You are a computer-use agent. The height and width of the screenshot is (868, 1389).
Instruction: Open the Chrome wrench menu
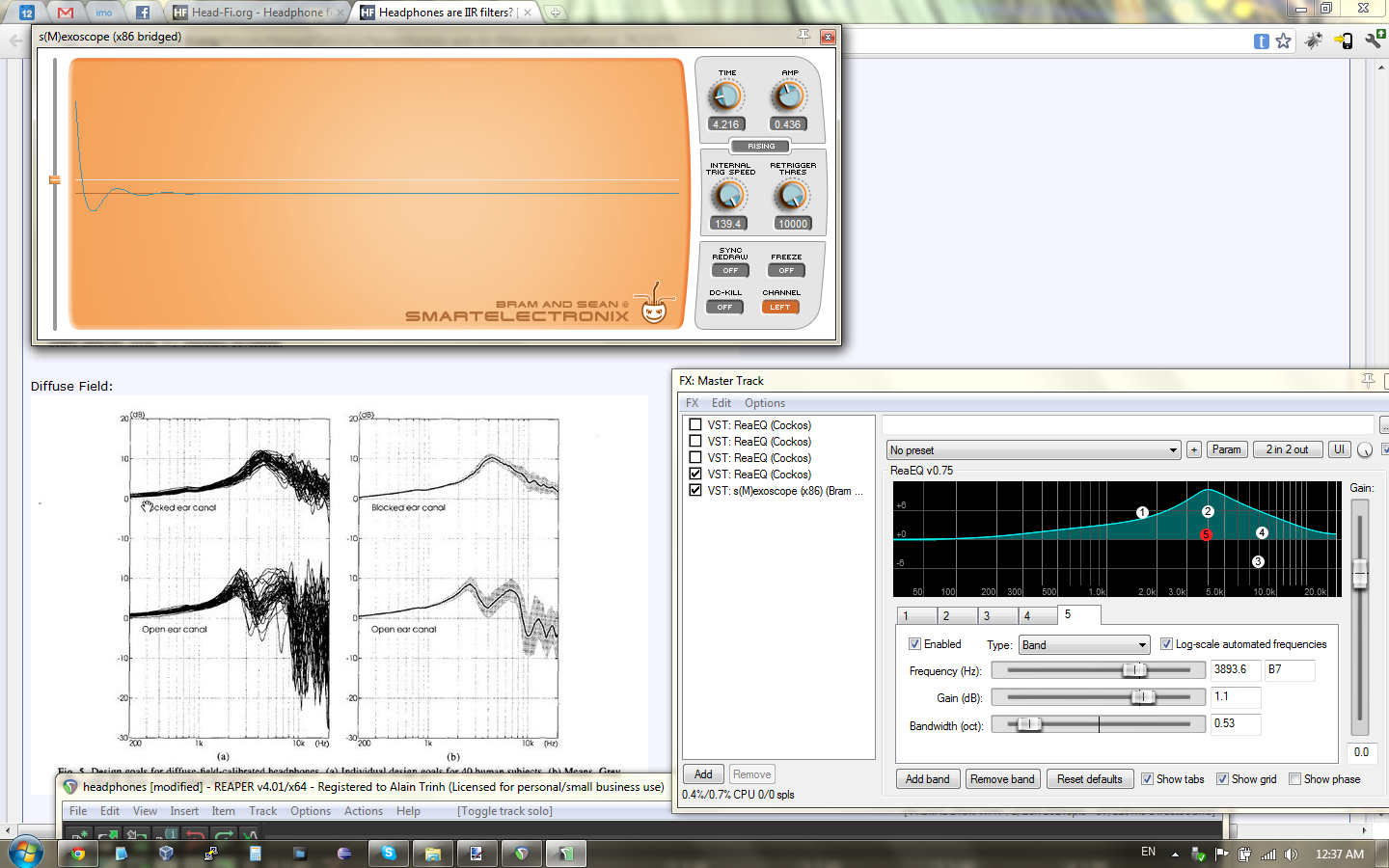point(1375,41)
